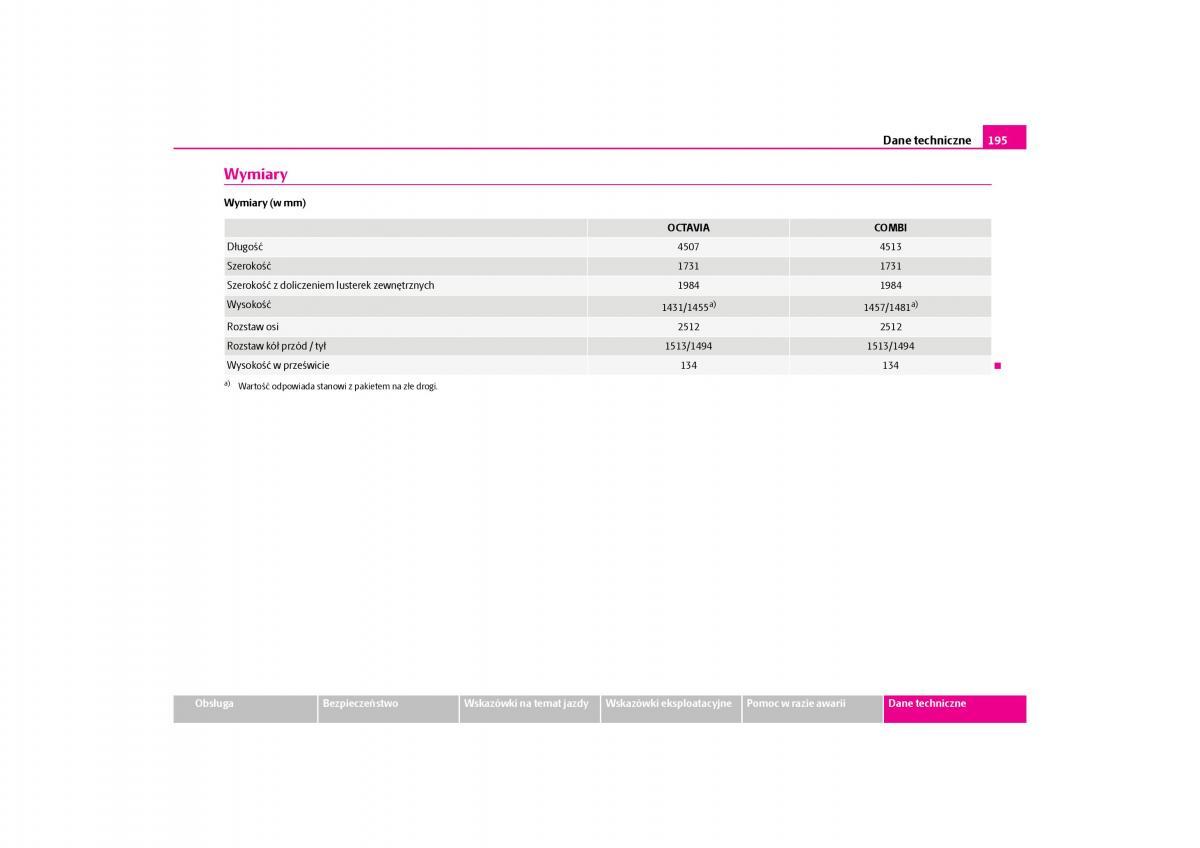Select the 1513/1494 value in the OCTAVIA column
The image size is (1200, 848).
688,346
